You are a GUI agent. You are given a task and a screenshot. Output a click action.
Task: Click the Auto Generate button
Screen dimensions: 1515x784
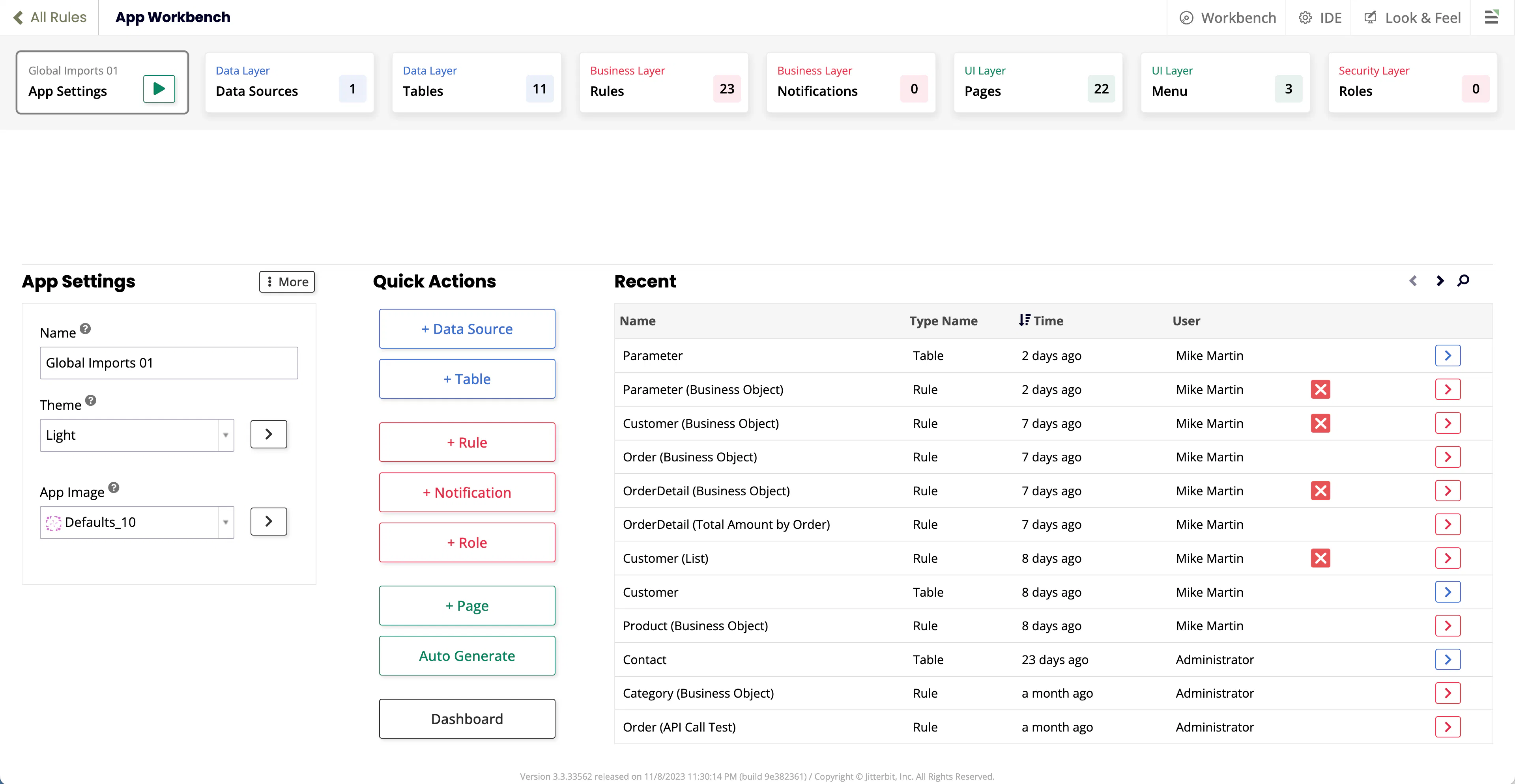pos(467,656)
